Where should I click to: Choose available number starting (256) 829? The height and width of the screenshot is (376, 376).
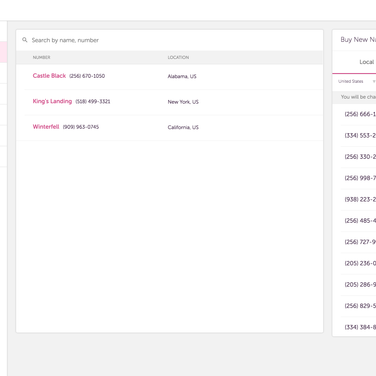[x=360, y=306]
